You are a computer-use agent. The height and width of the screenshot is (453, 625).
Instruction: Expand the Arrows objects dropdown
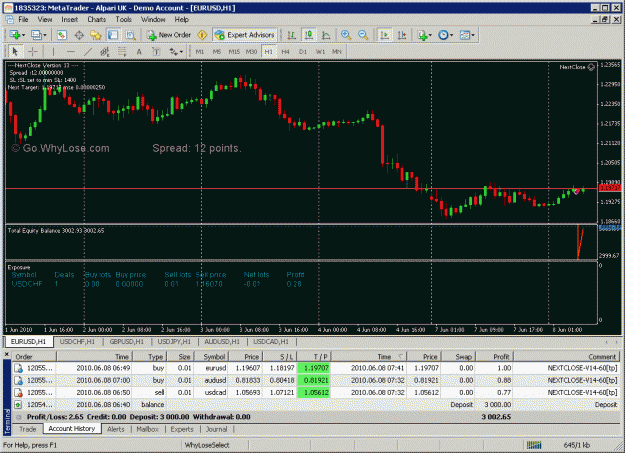coord(181,52)
